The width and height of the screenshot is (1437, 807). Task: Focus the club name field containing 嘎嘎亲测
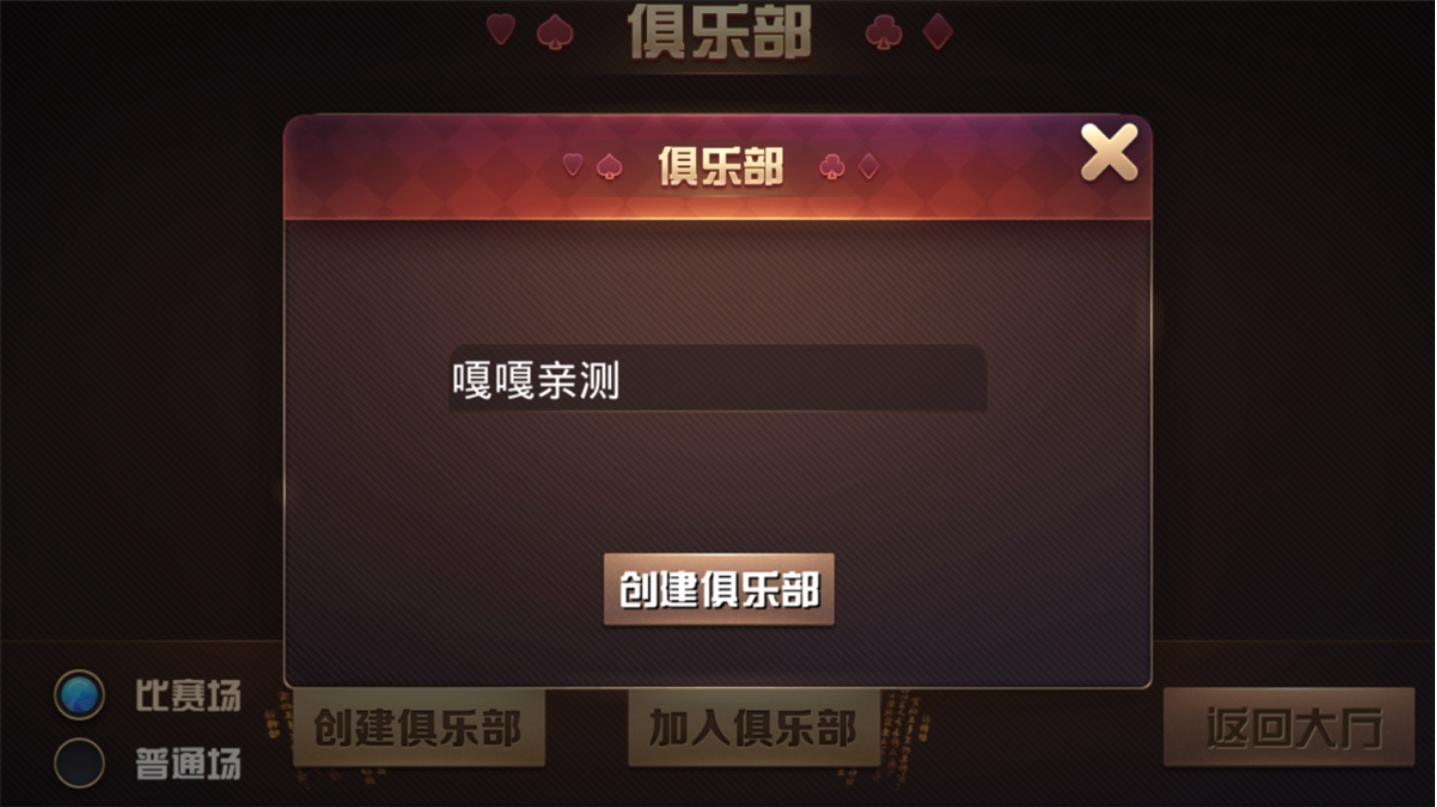click(x=718, y=379)
